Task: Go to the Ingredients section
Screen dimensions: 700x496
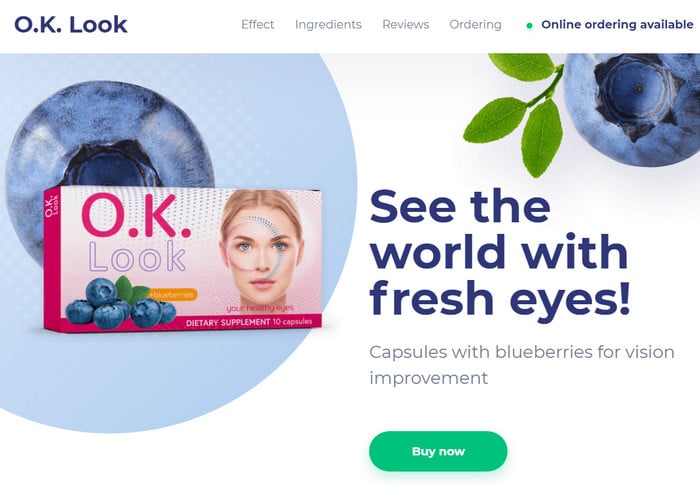Action: click(328, 25)
